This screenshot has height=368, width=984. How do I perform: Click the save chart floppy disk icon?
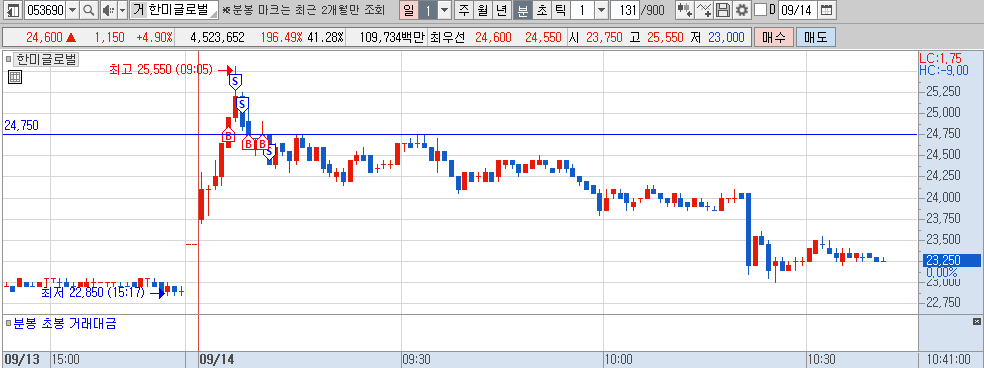click(723, 10)
